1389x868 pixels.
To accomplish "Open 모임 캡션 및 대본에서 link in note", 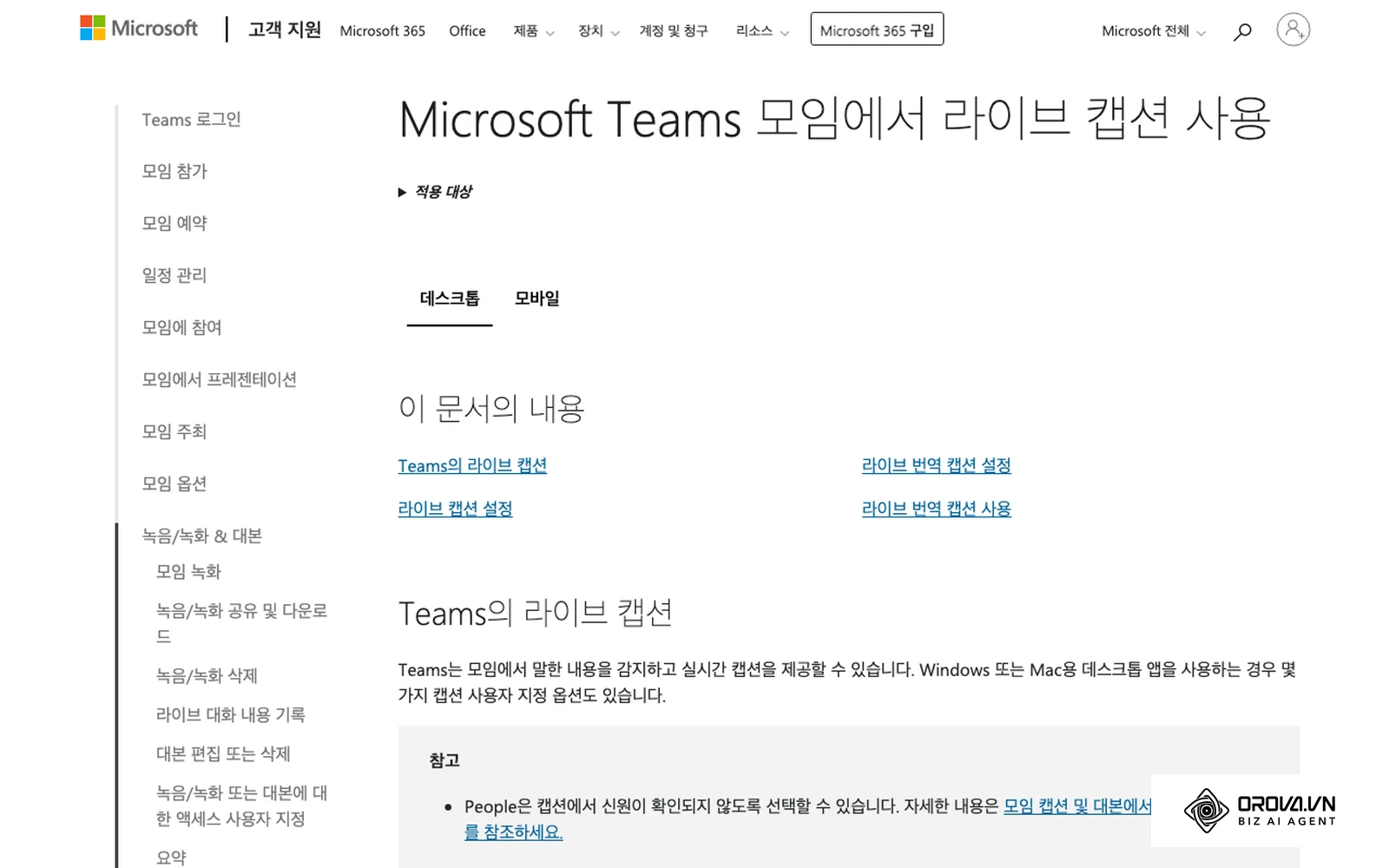I will tap(1077, 806).
